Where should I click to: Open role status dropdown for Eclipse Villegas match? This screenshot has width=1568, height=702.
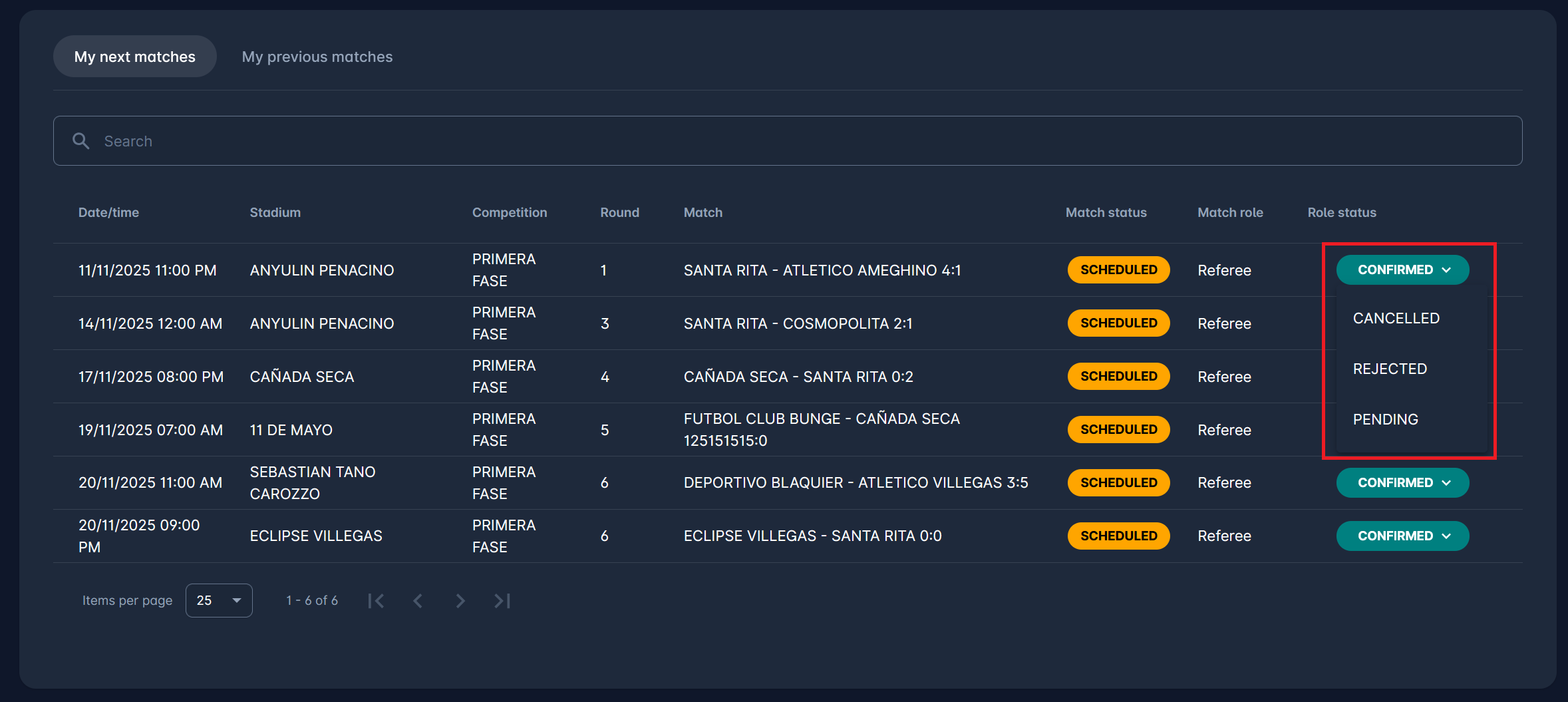[1402, 536]
